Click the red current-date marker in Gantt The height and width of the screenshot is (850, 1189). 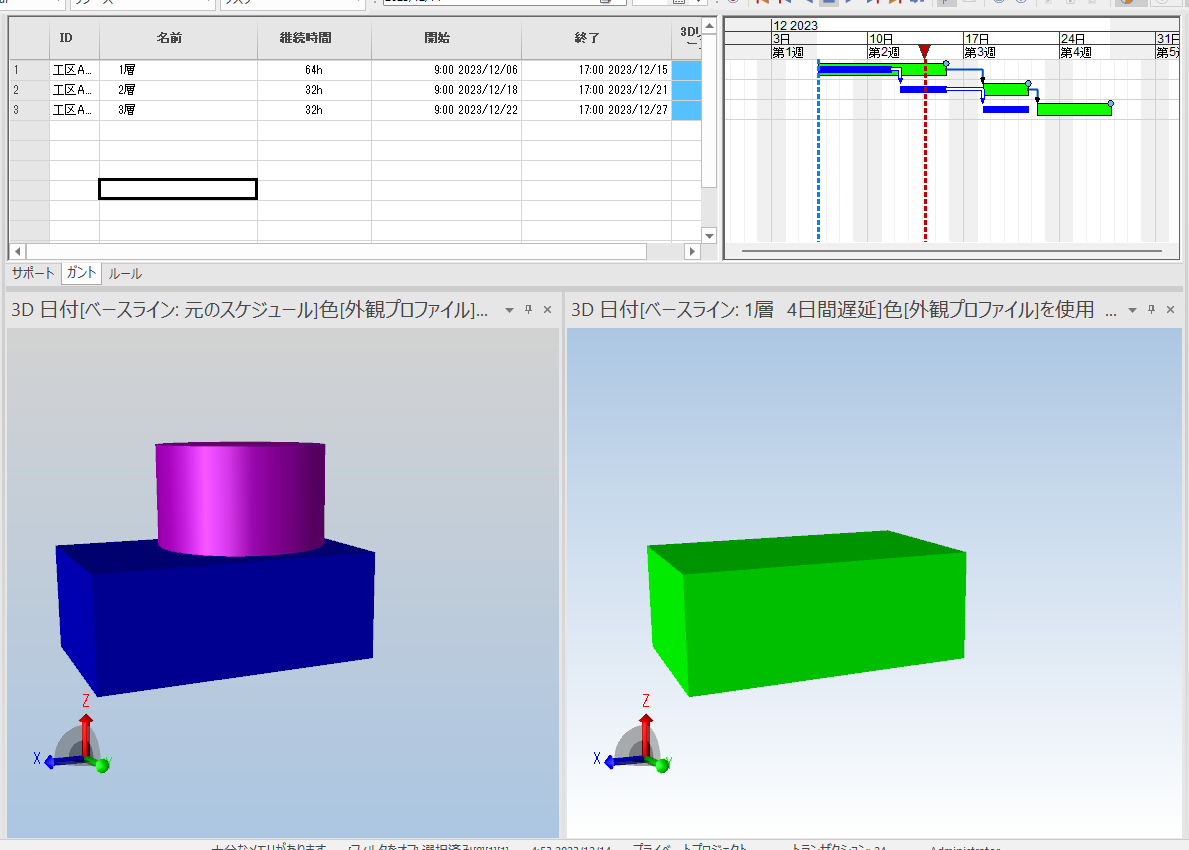click(x=924, y=51)
